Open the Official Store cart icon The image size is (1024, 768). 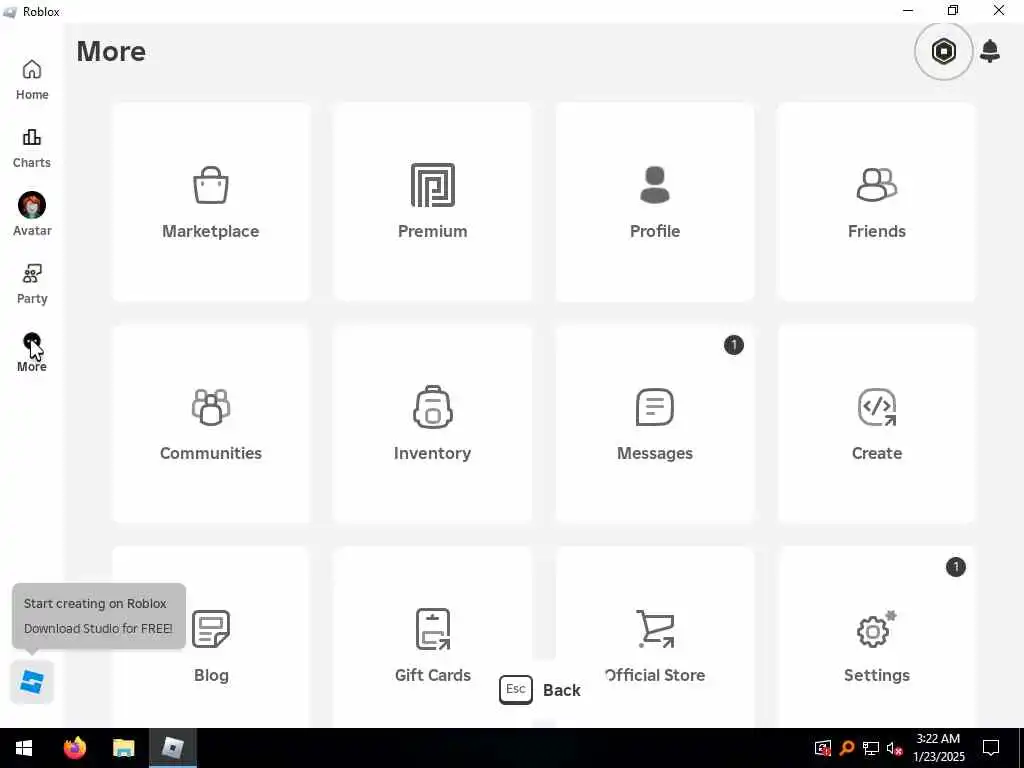pyautogui.click(x=655, y=629)
